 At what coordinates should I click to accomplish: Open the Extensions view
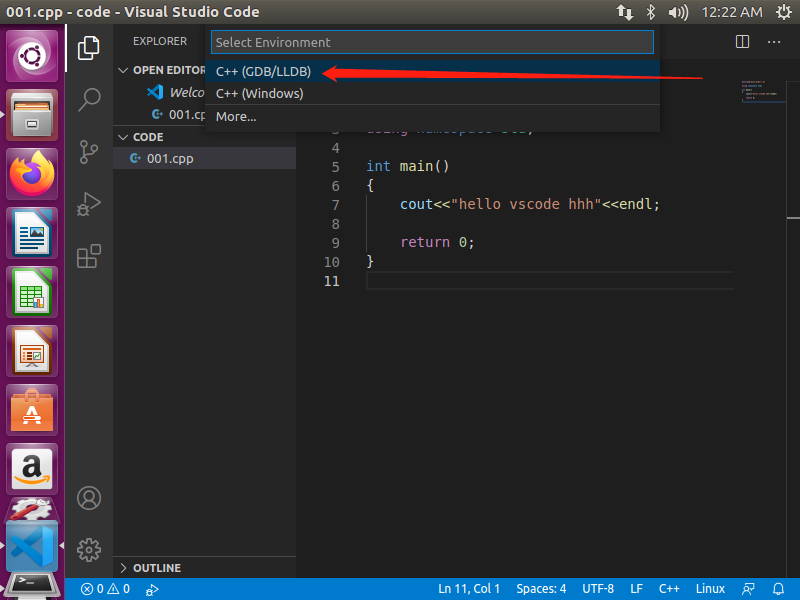click(x=88, y=256)
